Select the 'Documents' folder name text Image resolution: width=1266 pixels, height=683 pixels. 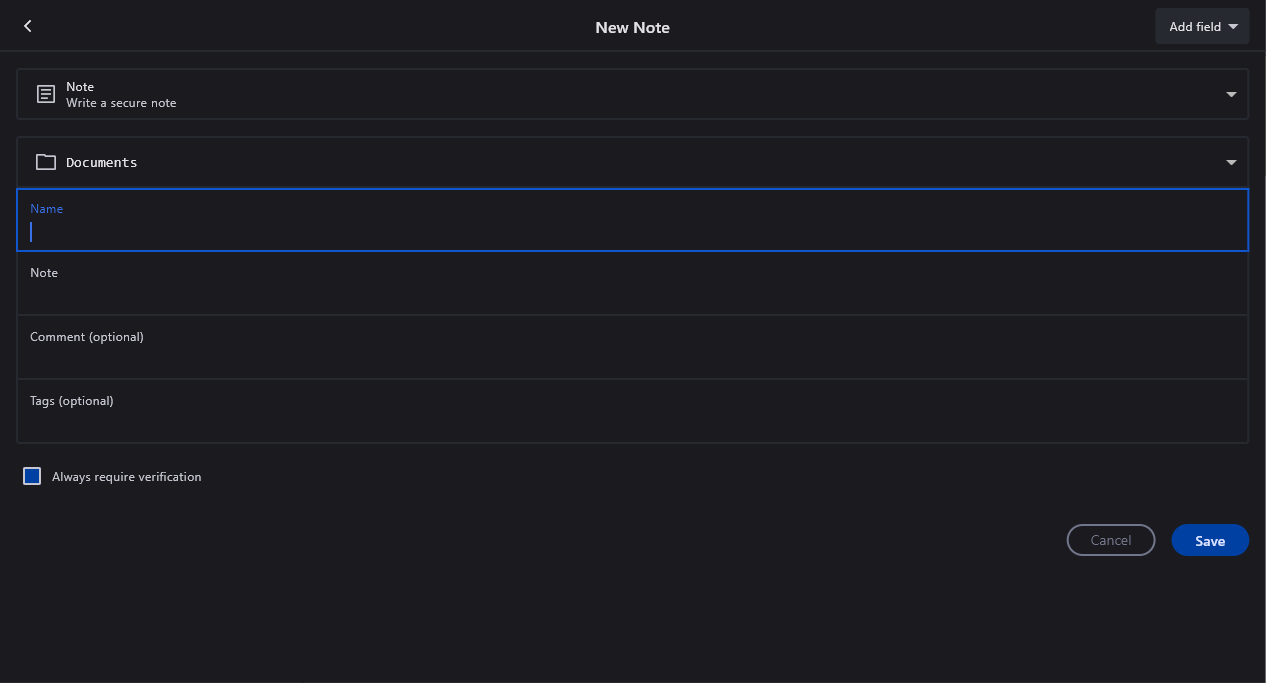coord(102,162)
